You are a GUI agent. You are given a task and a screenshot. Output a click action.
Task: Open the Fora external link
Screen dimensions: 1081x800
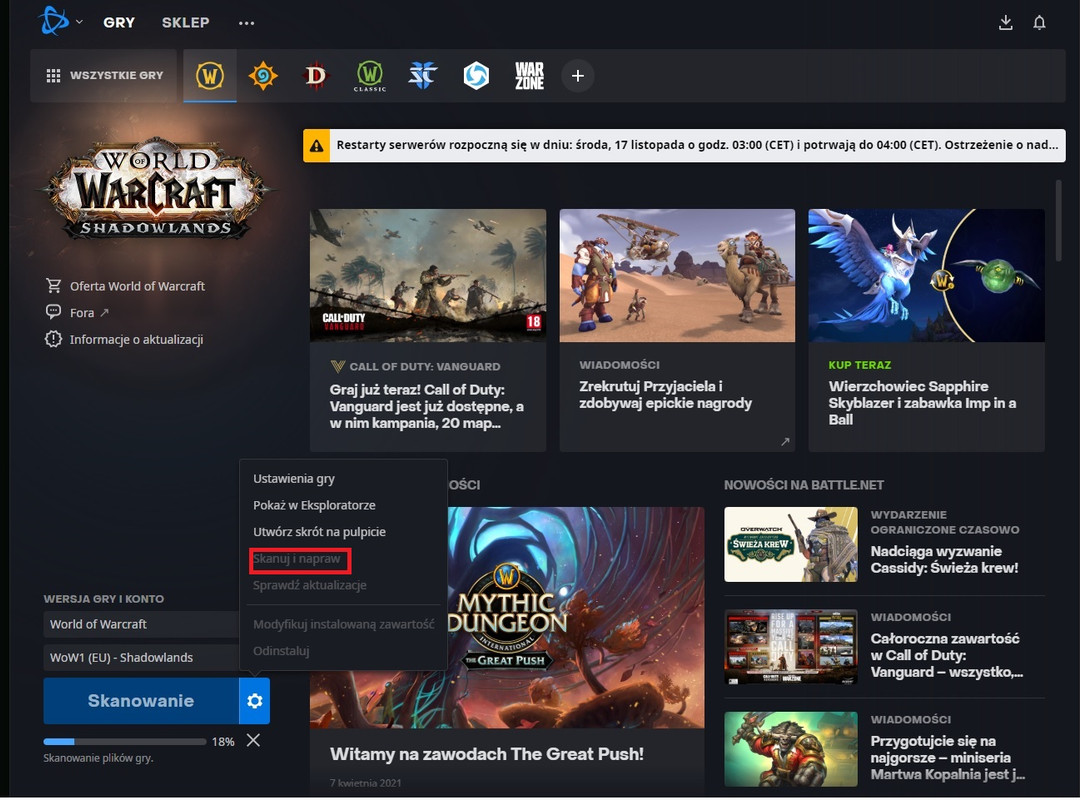click(89, 312)
